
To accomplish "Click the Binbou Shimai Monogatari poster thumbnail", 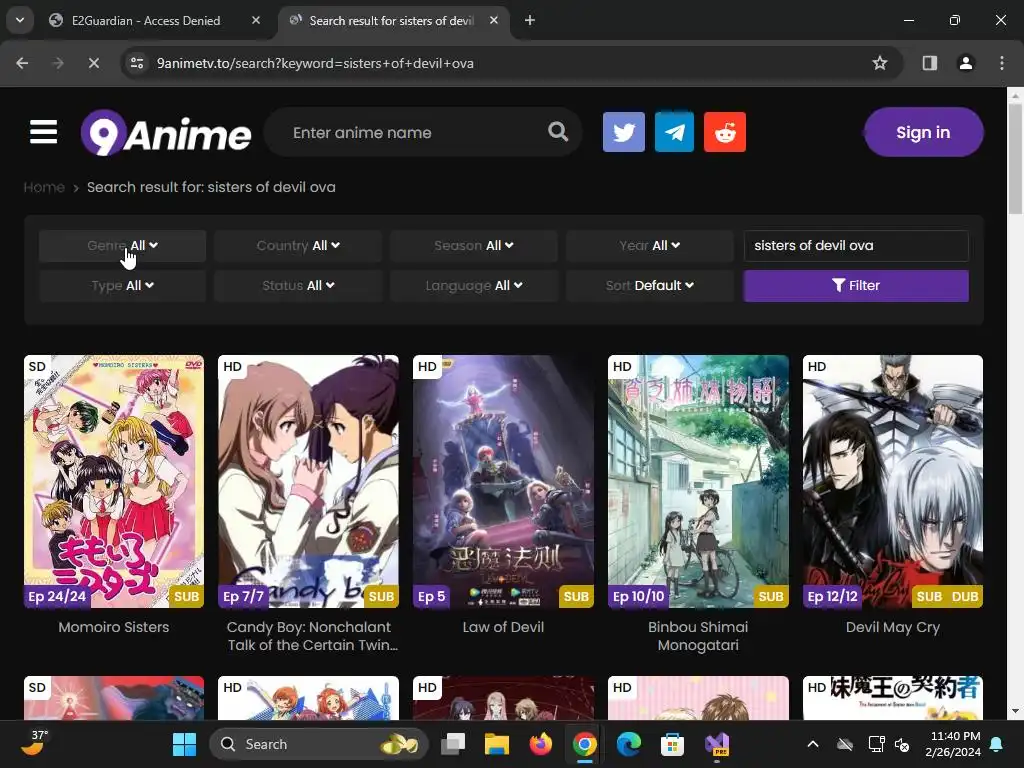I will pyautogui.click(x=697, y=481).
